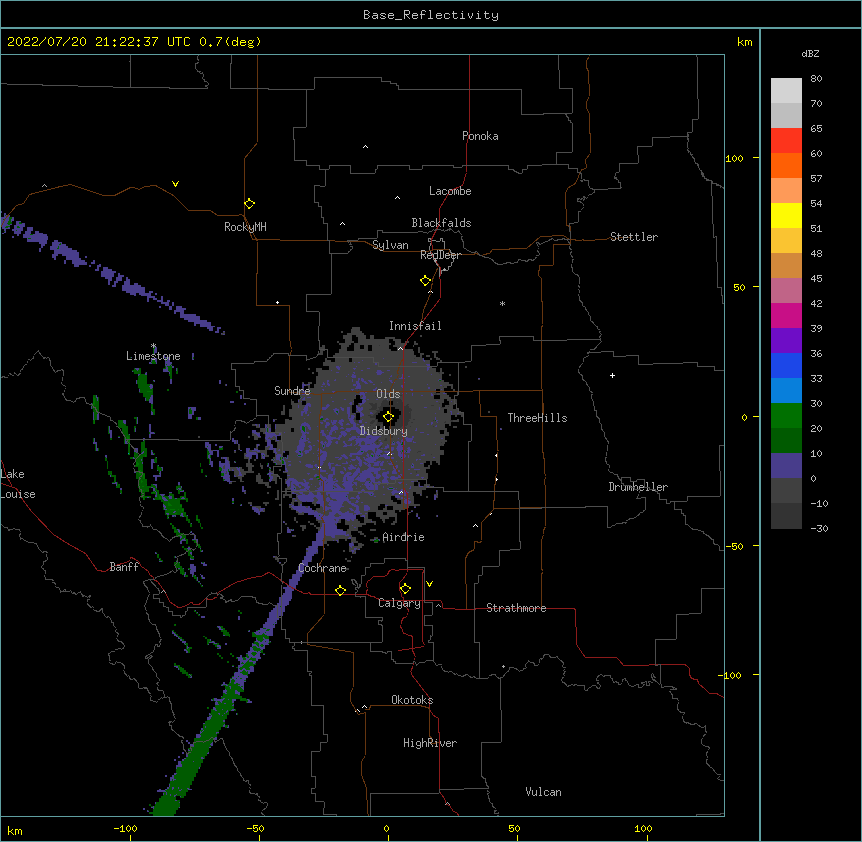Click the Didsbury town label

tap(384, 431)
